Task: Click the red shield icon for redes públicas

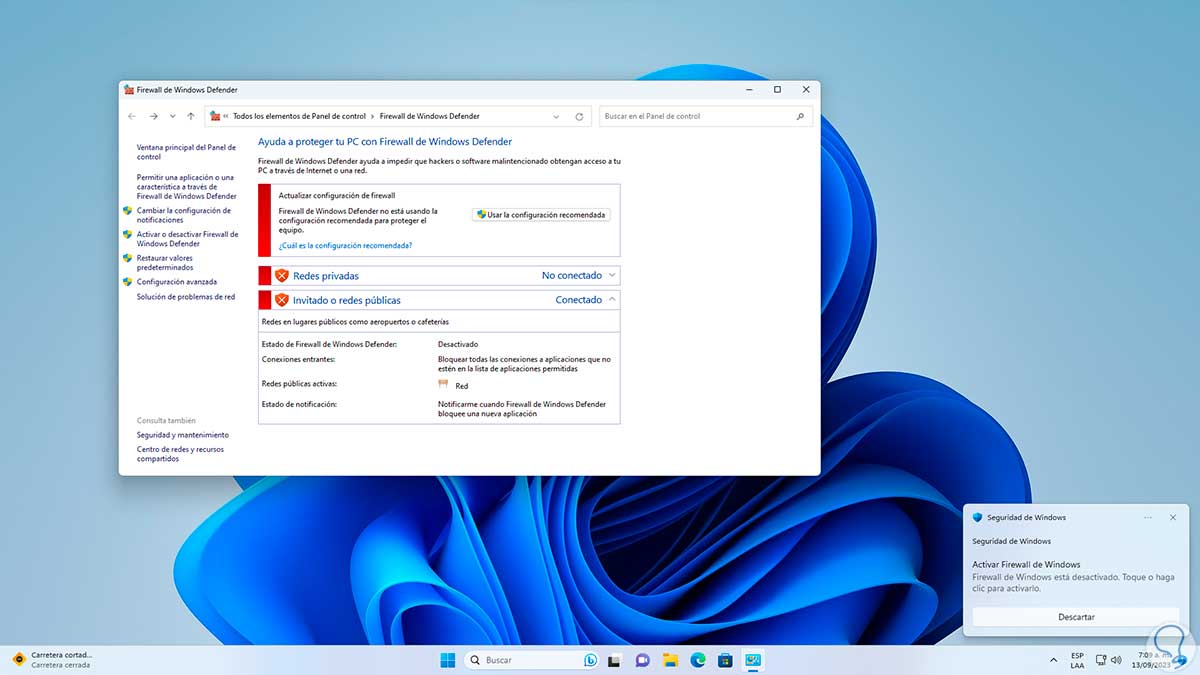Action: tap(282, 300)
